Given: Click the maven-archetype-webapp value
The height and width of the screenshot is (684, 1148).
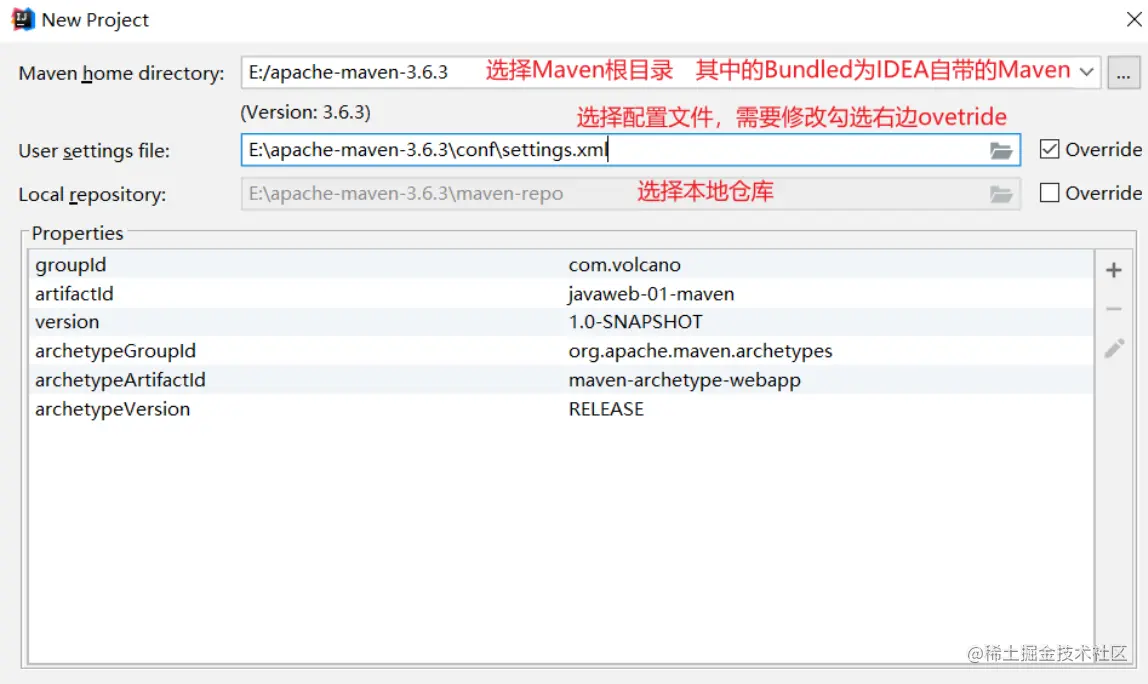Looking at the screenshot, I should [685, 380].
